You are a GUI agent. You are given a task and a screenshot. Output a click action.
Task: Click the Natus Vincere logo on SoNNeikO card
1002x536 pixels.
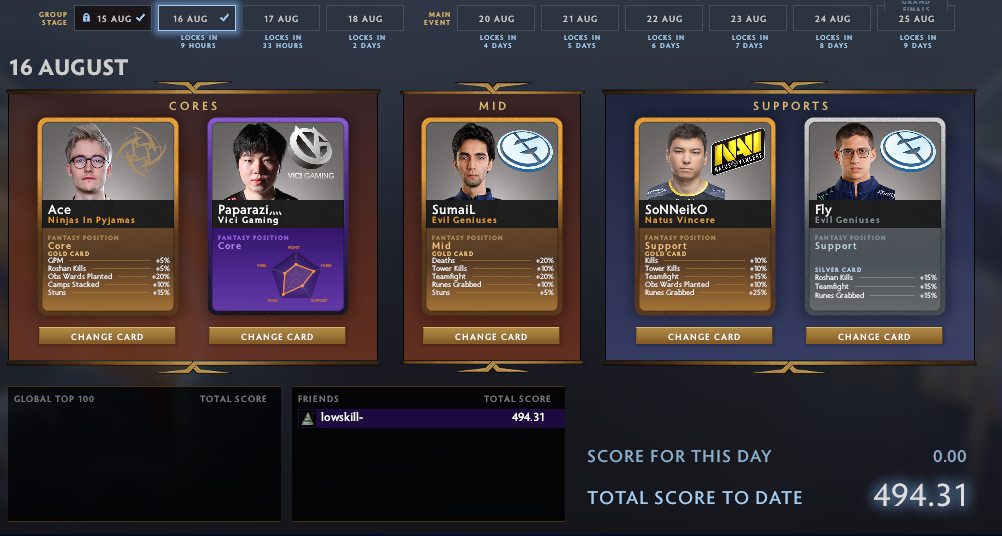coord(738,151)
